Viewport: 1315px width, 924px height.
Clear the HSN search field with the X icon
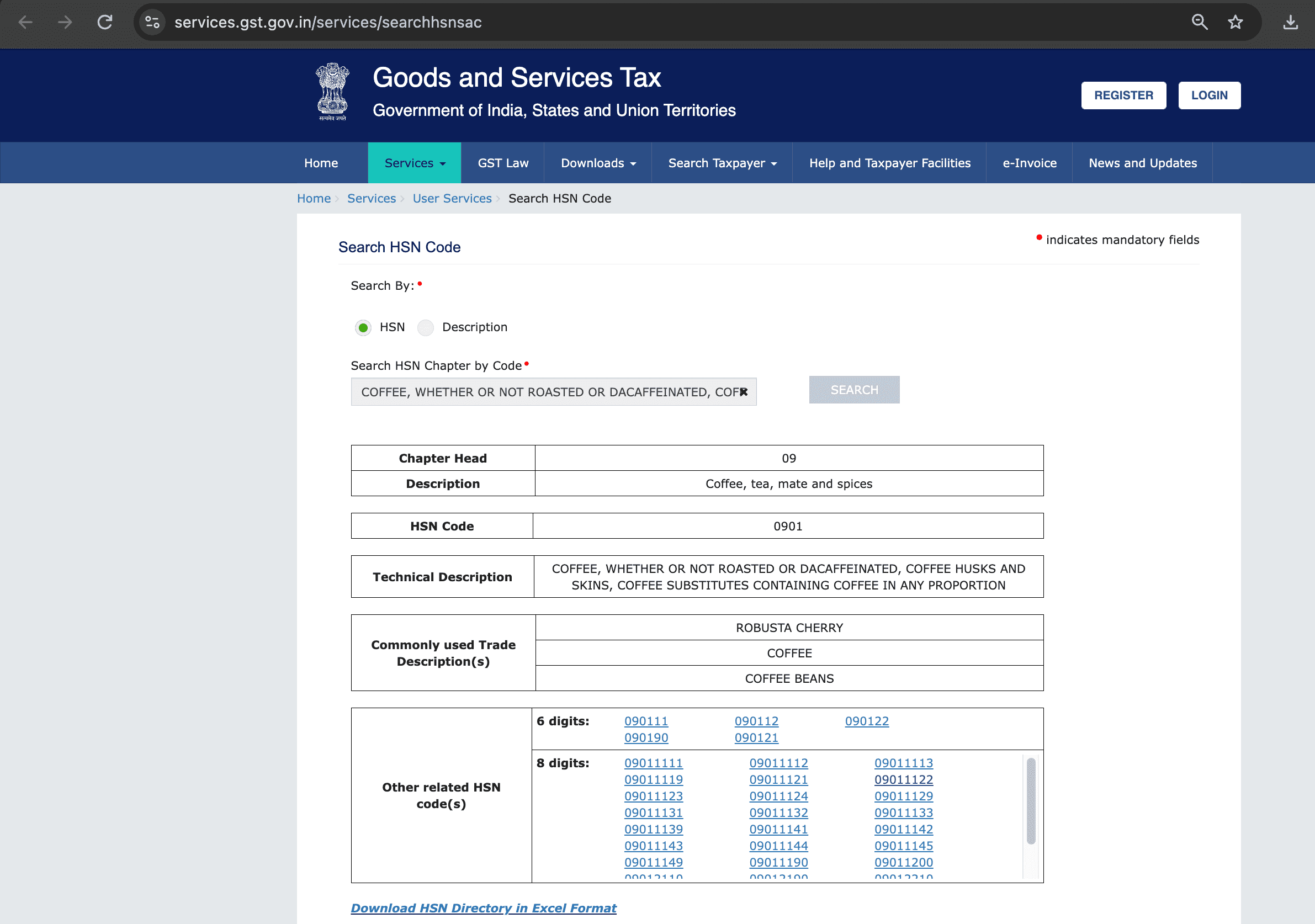tap(744, 392)
